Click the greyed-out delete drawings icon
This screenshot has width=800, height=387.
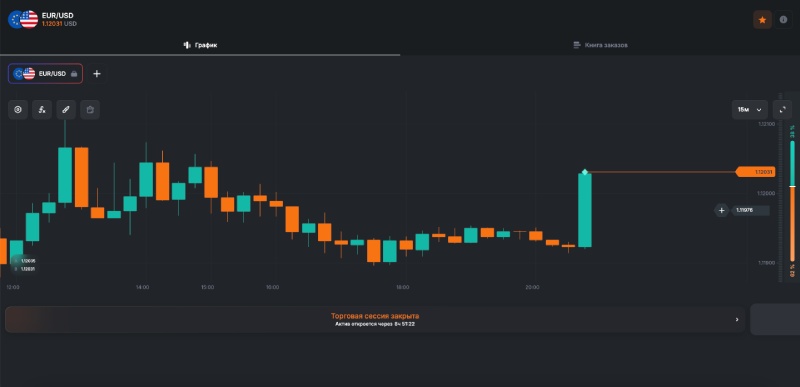tap(90, 110)
